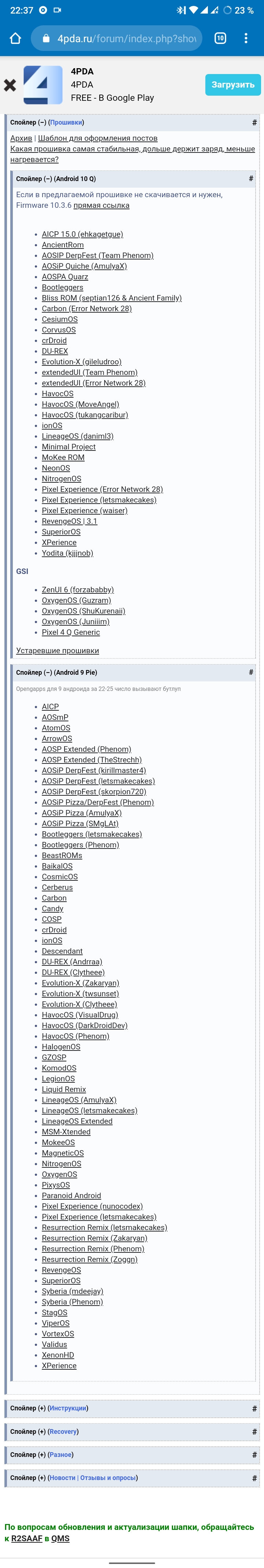Click the # anchor of Recovery spoiler

click(254, 1432)
